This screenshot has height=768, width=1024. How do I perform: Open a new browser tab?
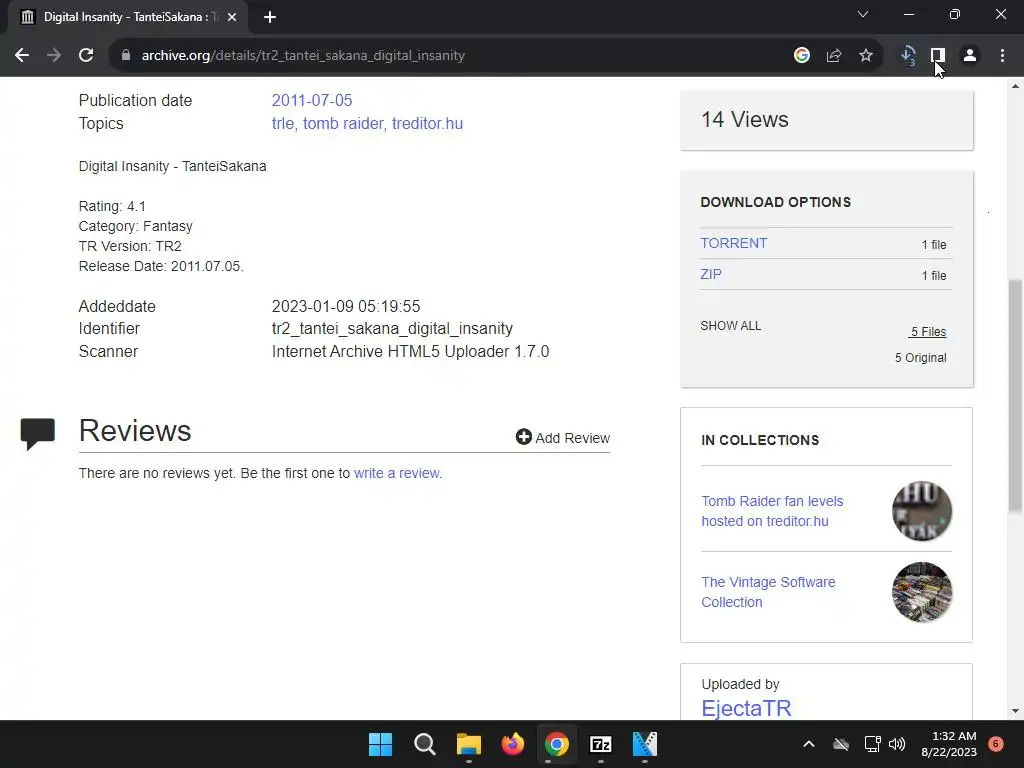pyautogui.click(x=270, y=17)
